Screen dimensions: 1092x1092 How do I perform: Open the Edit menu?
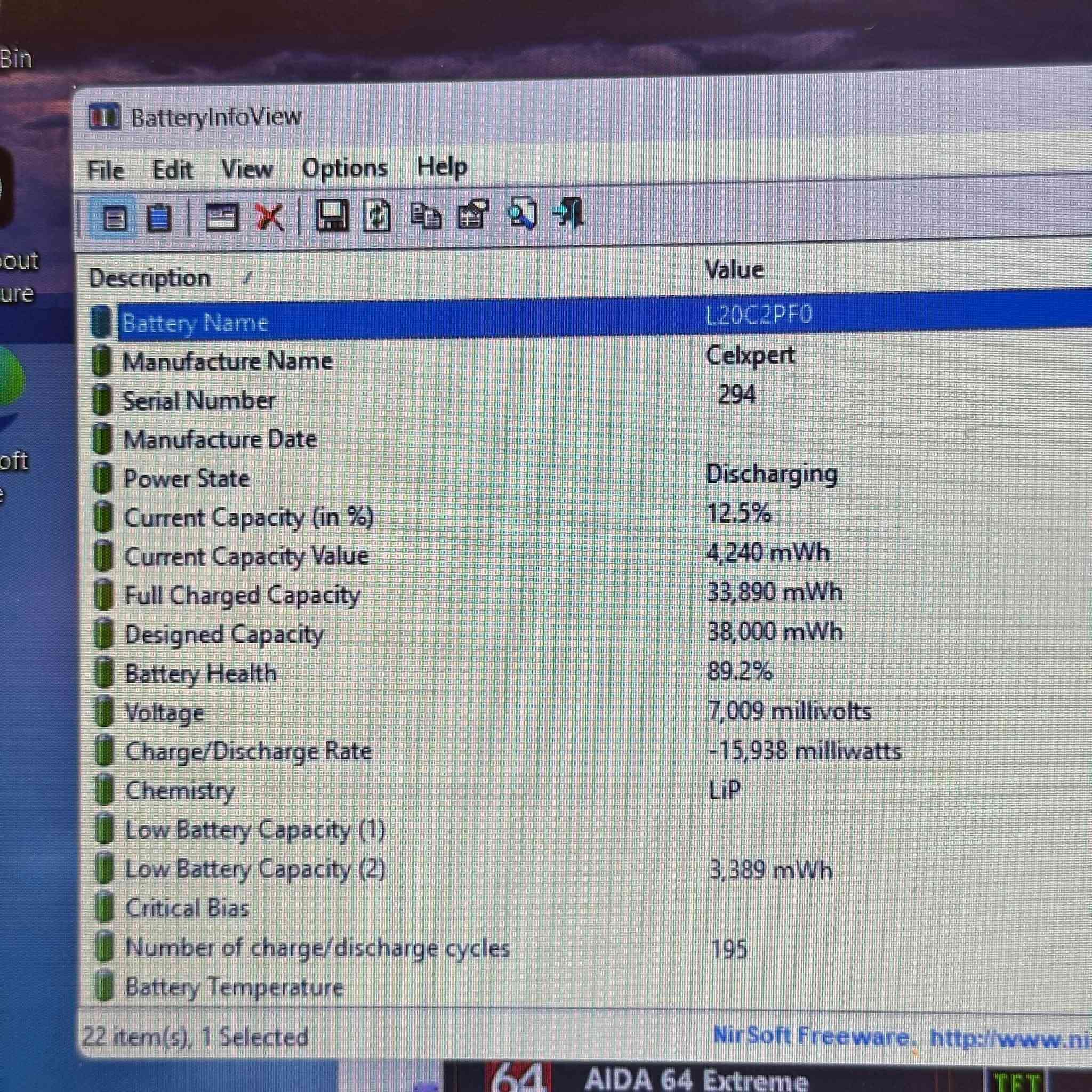(x=173, y=169)
